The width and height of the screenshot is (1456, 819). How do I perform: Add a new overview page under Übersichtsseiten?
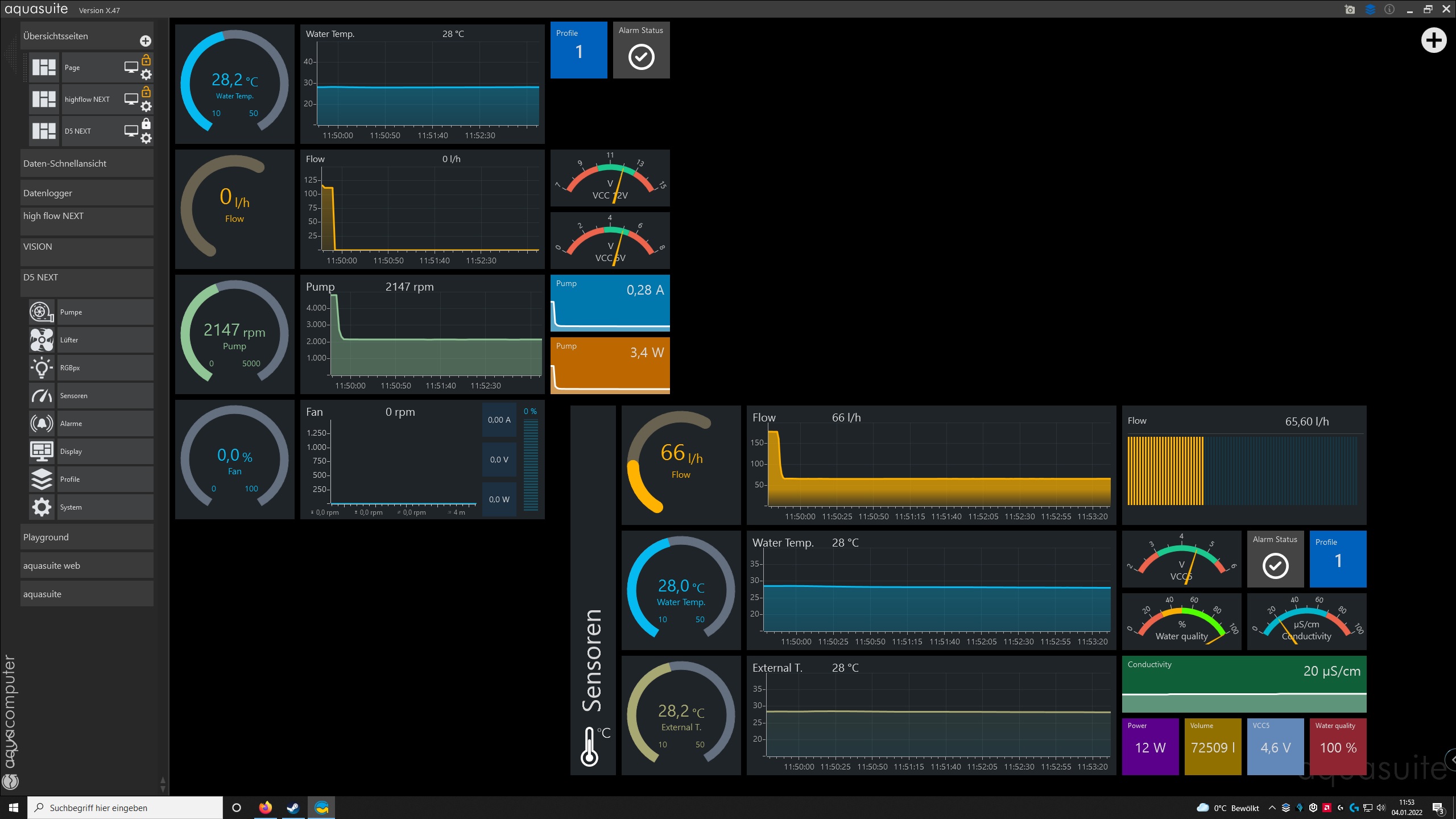click(x=146, y=41)
